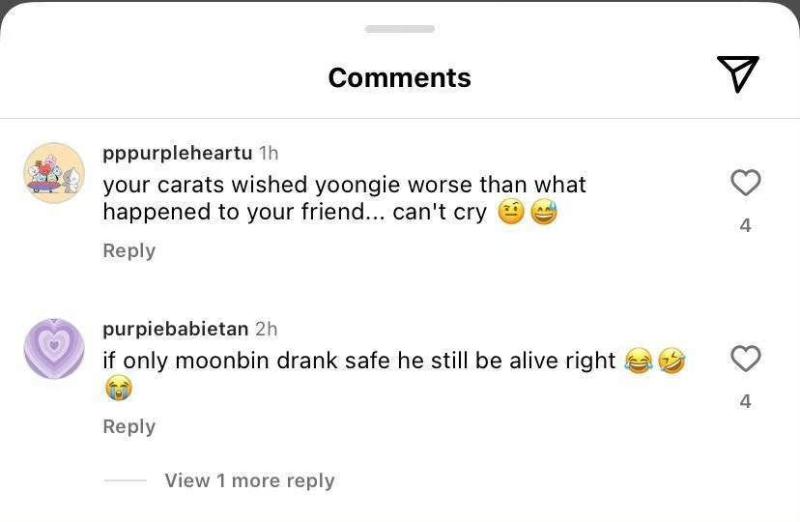Open the pppurpleheartu username link
Screen dimensions: 800x522
tap(178, 153)
